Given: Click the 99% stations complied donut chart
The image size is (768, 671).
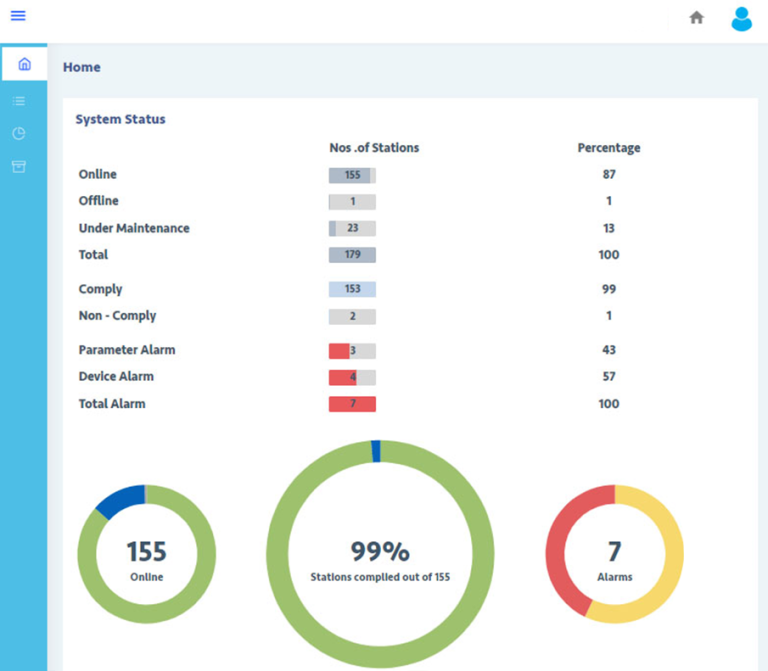Looking at the screenshot, I should coord(380,553).
